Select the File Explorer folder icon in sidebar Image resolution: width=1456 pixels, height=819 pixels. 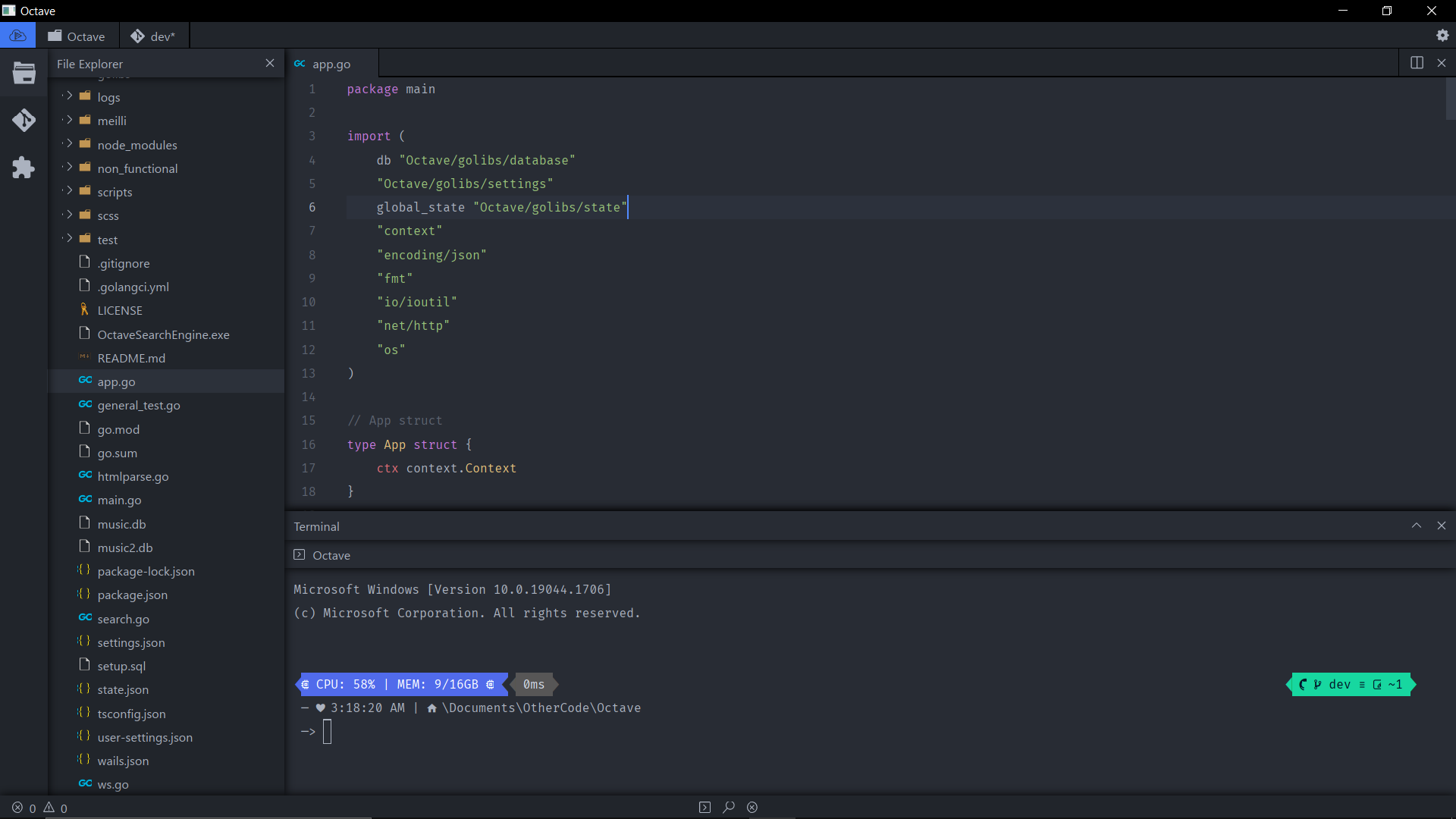[x=24, y=74]
